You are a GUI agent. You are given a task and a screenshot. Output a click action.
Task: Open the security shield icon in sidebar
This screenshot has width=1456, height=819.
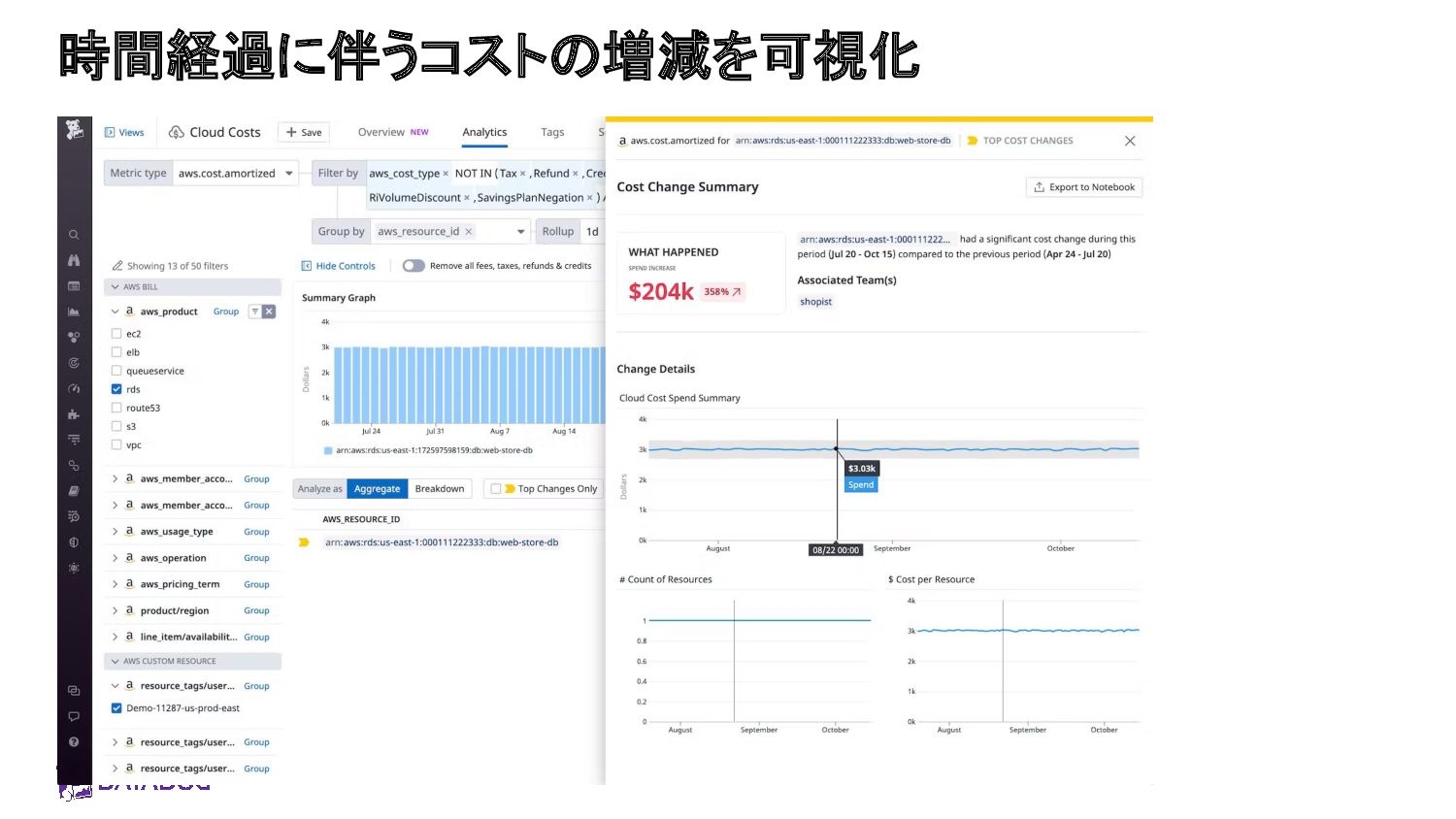74,542
